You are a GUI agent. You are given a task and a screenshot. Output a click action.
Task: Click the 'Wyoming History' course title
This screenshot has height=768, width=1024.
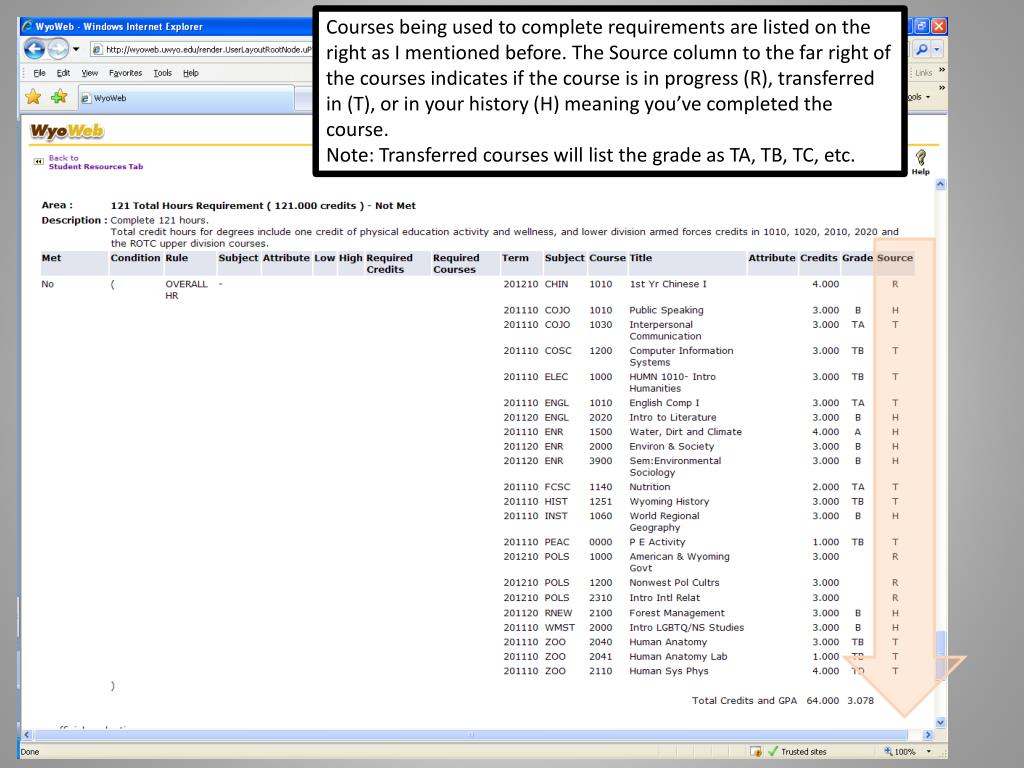tap(669, 502)
